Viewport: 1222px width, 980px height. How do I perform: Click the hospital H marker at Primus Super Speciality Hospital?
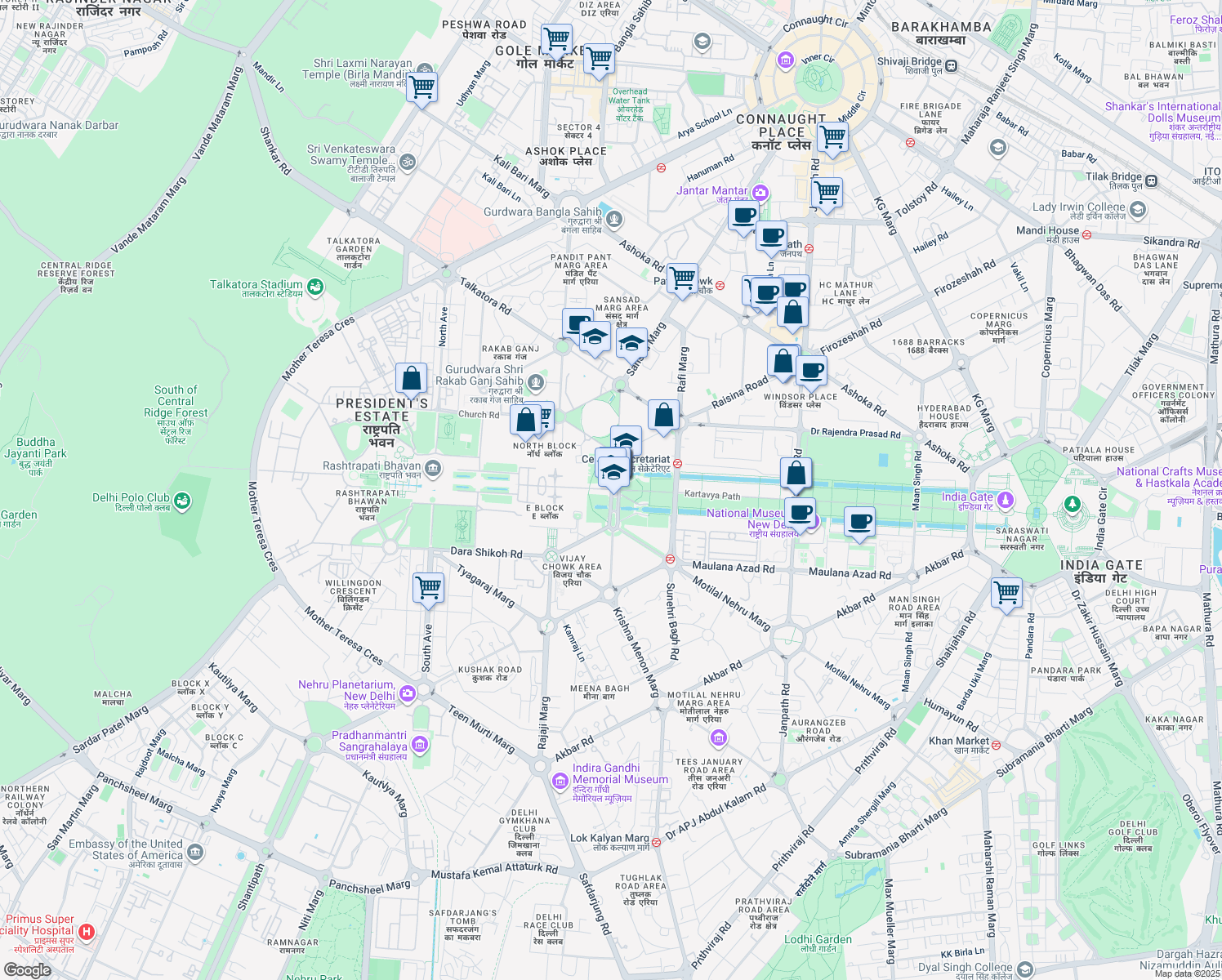tap(85, 932)
